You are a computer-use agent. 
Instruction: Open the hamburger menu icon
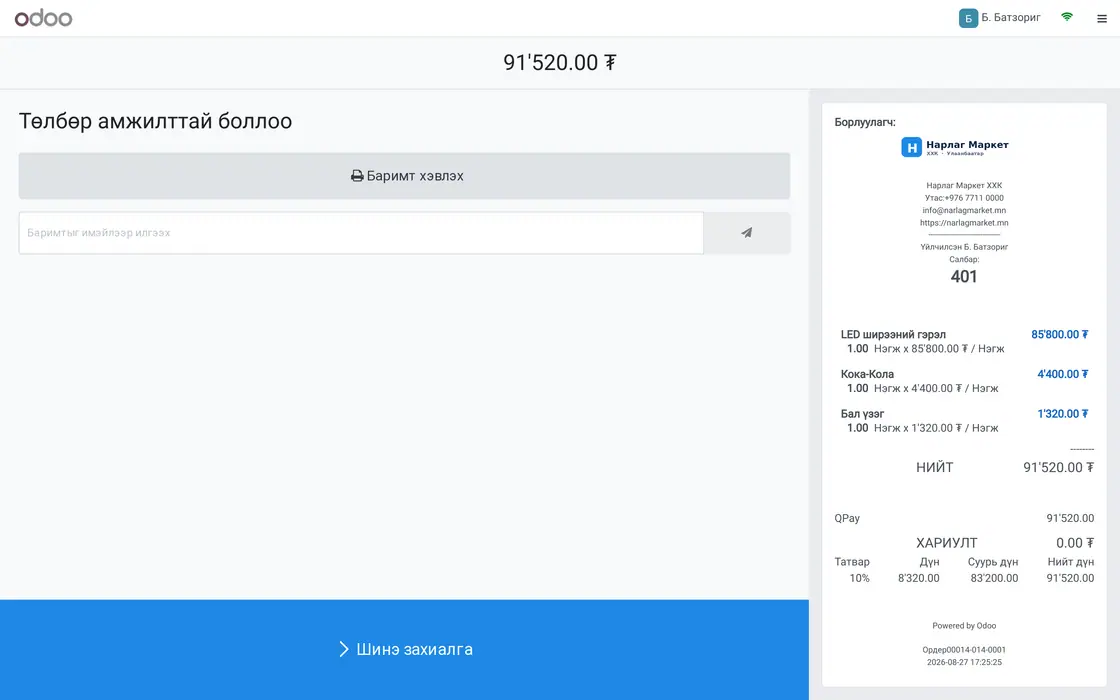click(1101, 19)
